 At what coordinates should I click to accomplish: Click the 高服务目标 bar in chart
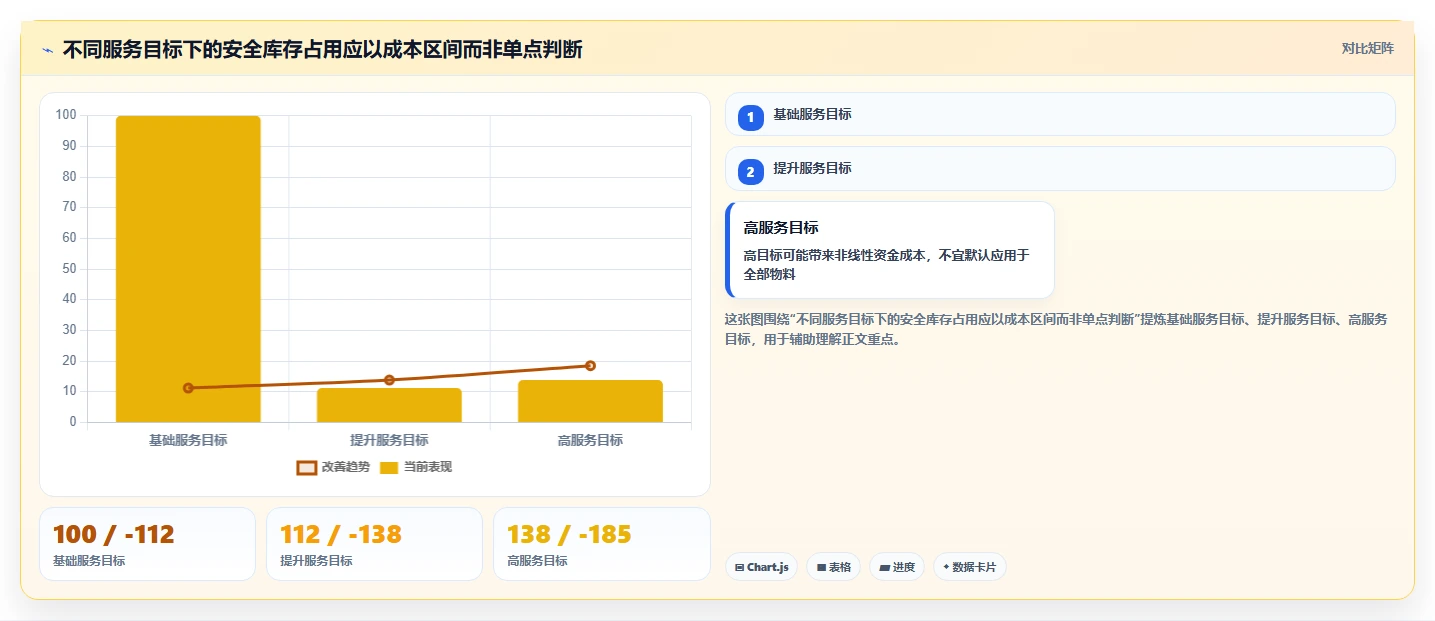point(590,401)
